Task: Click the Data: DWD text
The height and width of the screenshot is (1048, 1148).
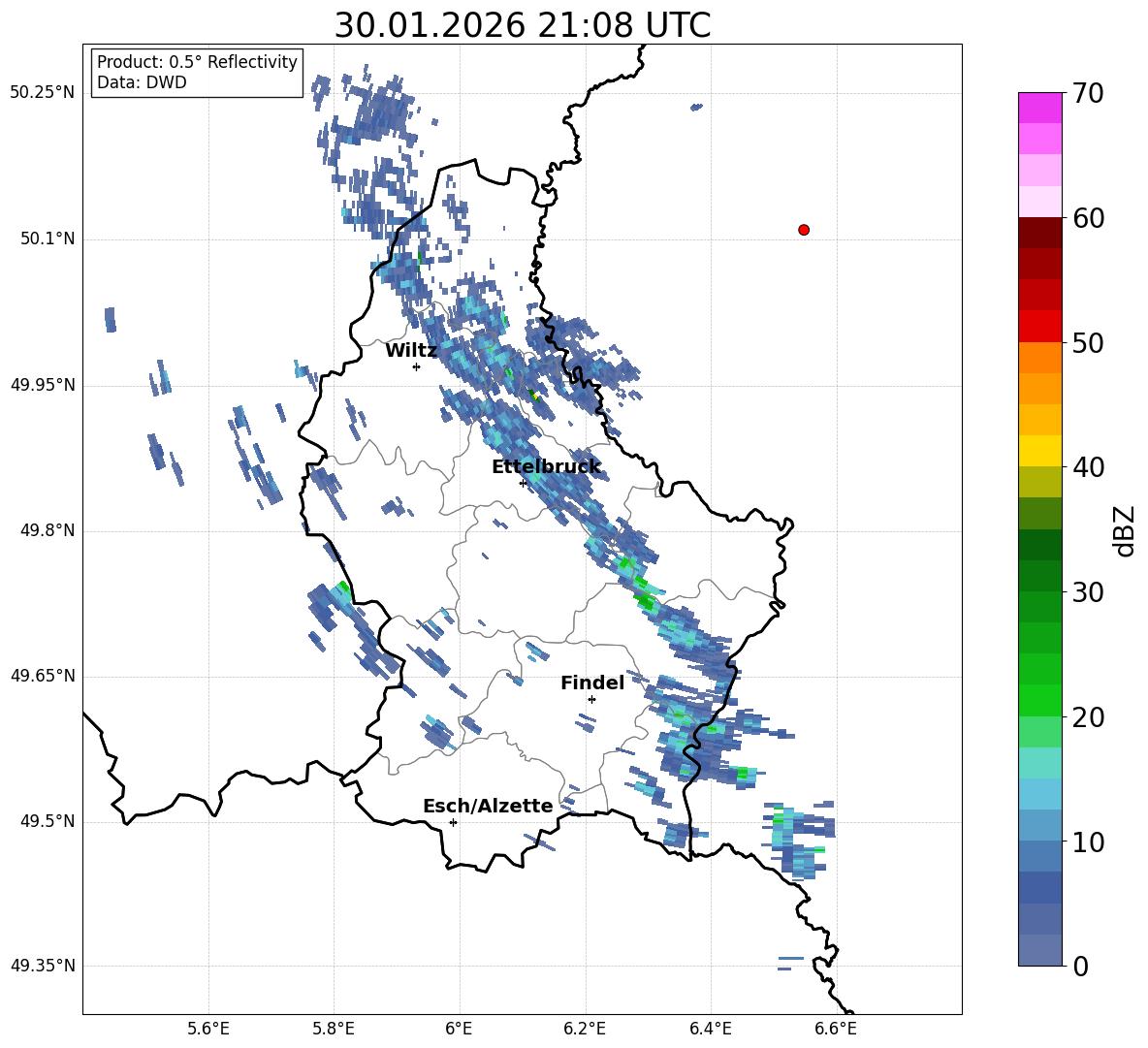Action: pyautogui.click(x=142, y=82)
